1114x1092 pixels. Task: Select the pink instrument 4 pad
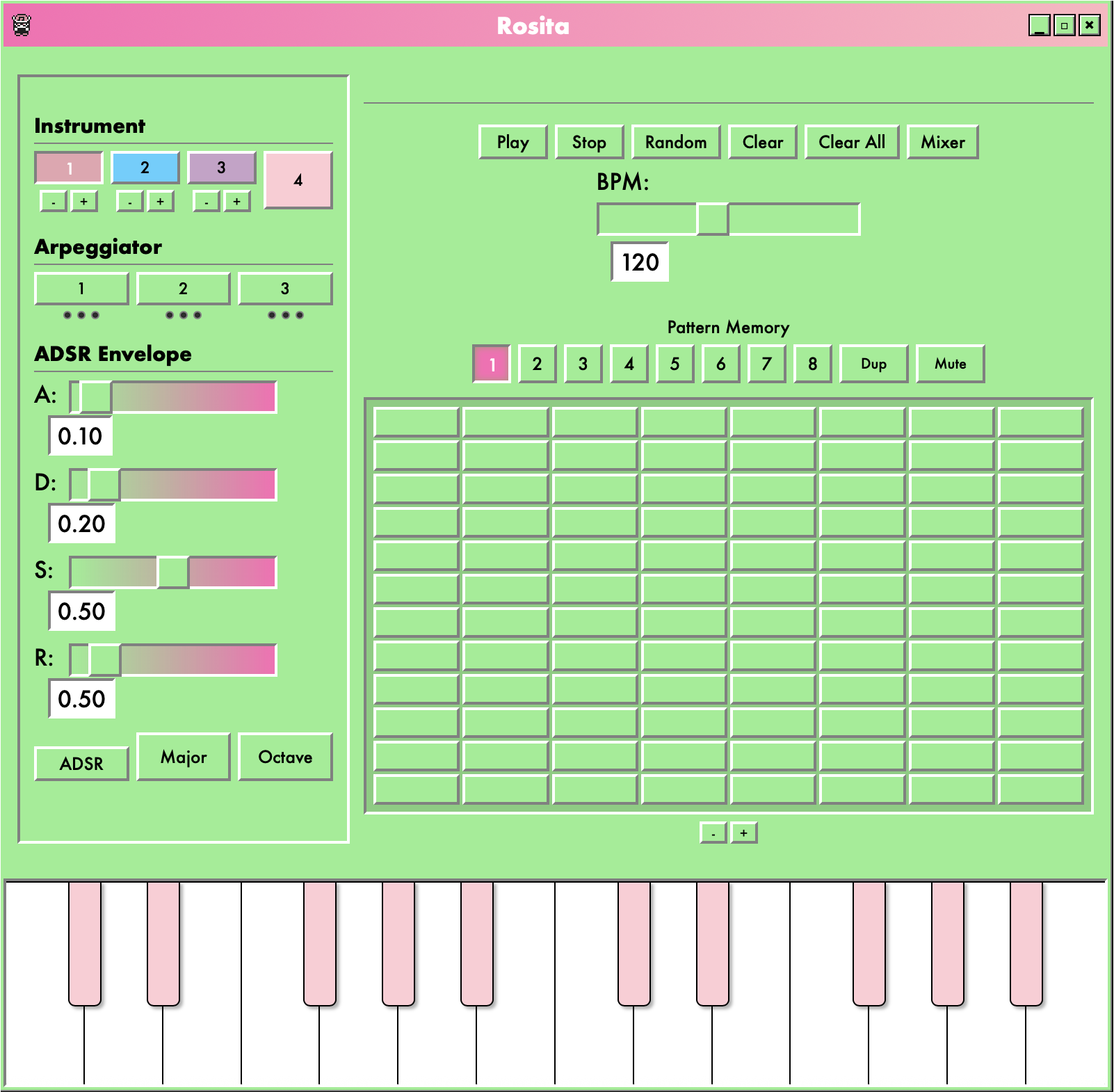pyautogui.click(x=298, y=180)
